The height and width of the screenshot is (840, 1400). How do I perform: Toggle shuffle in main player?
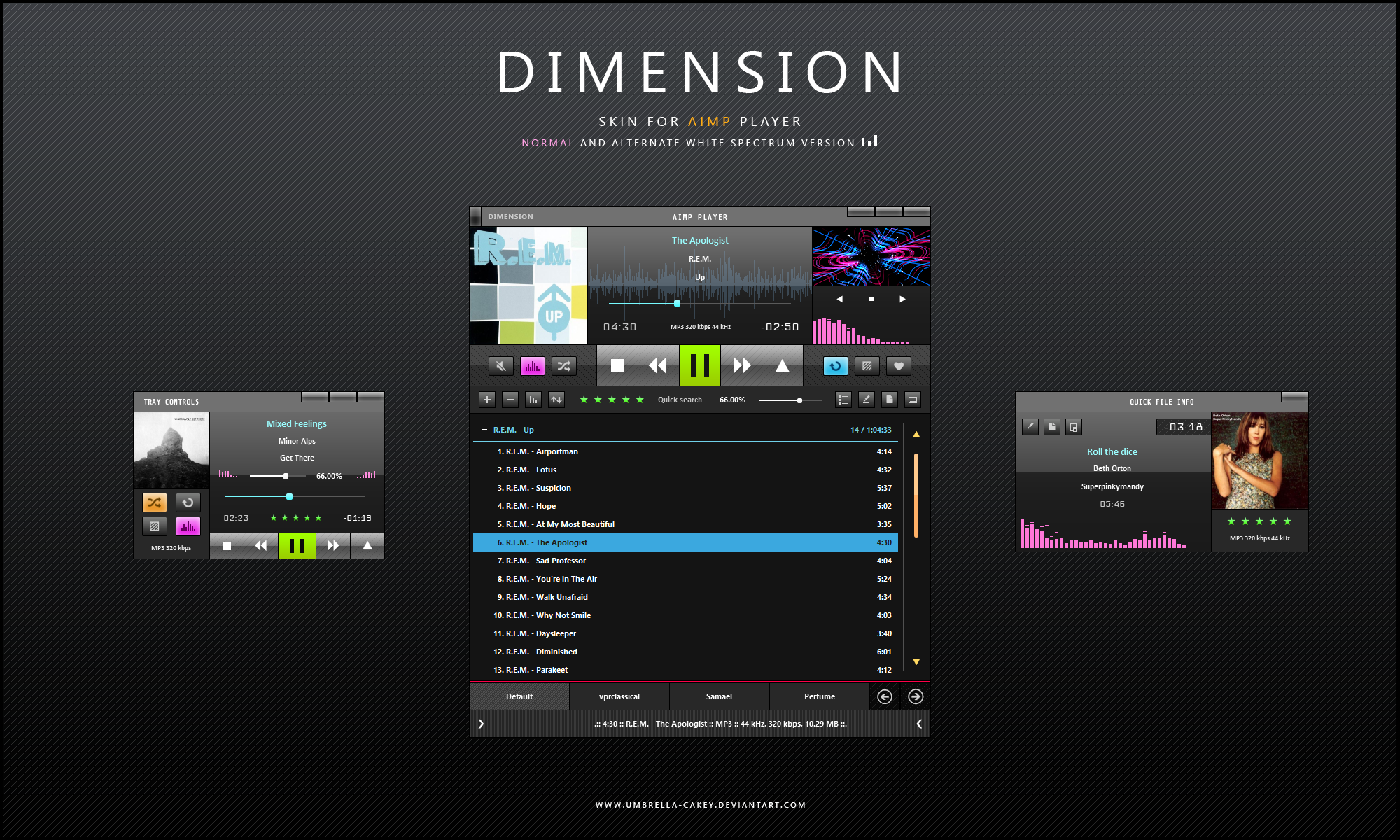(x=564, y=366)
